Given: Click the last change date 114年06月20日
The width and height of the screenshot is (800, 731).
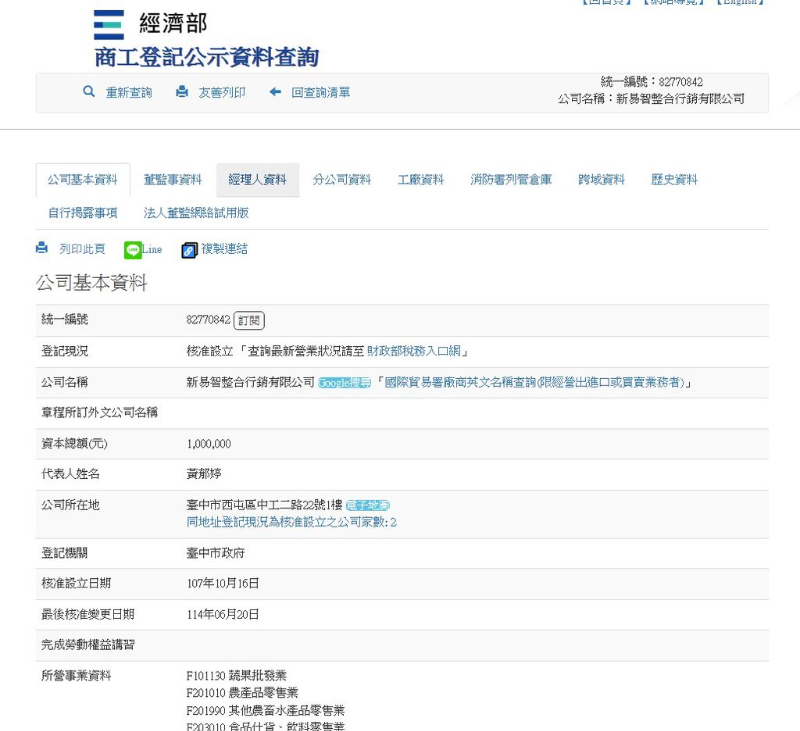Looking at the screenshot, I should point(223,614).
